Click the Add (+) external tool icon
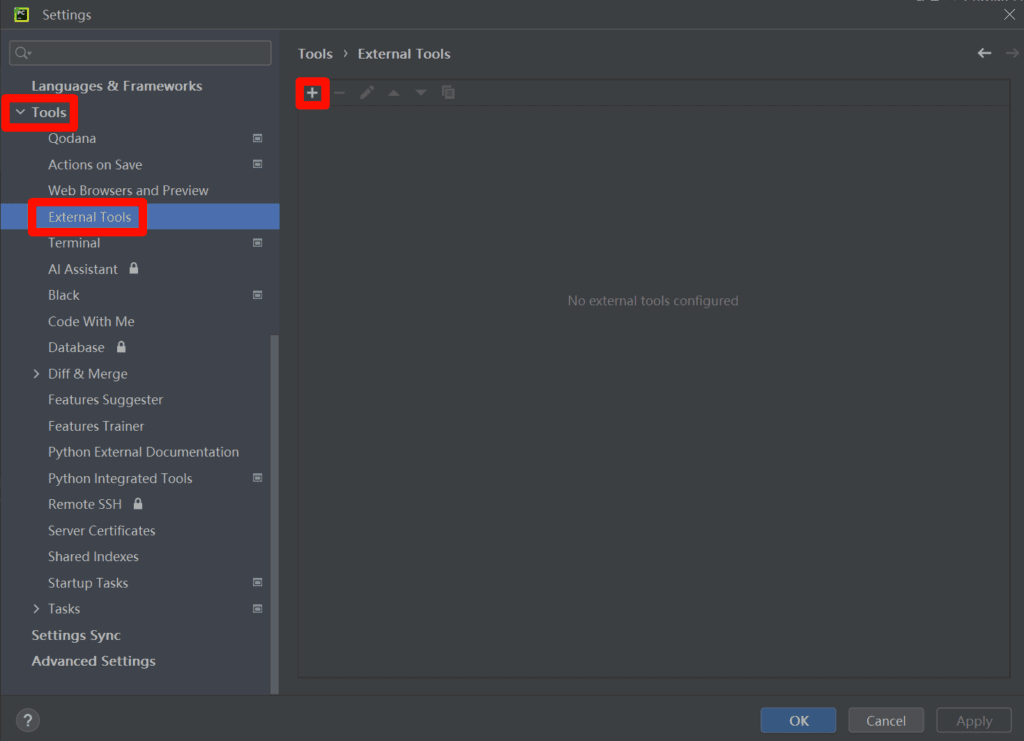This screenshot has height=741, width=1024. pos(312,93)
